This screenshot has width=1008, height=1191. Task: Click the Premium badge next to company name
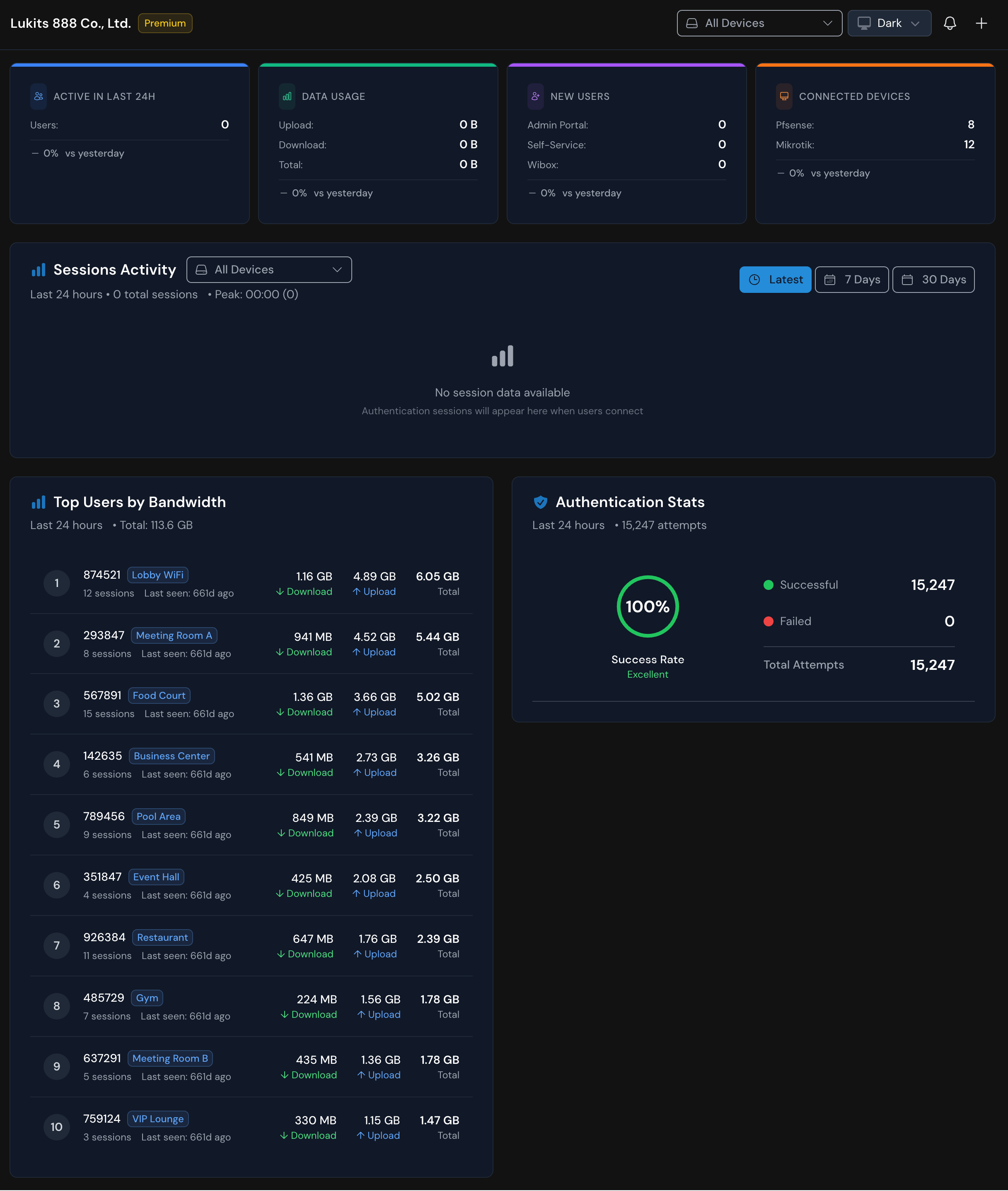164,24
